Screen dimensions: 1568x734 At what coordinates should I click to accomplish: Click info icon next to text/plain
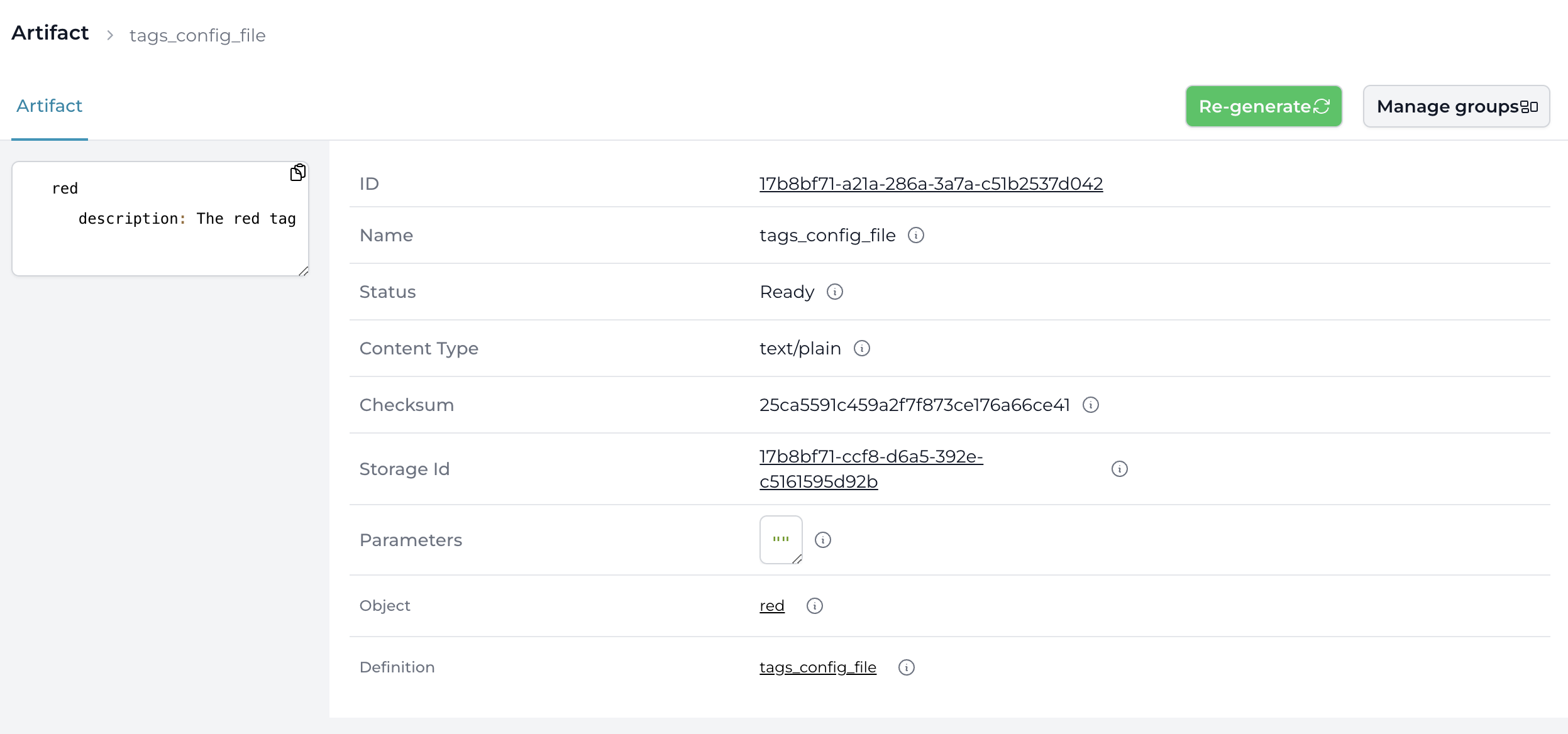coord(861,348)
